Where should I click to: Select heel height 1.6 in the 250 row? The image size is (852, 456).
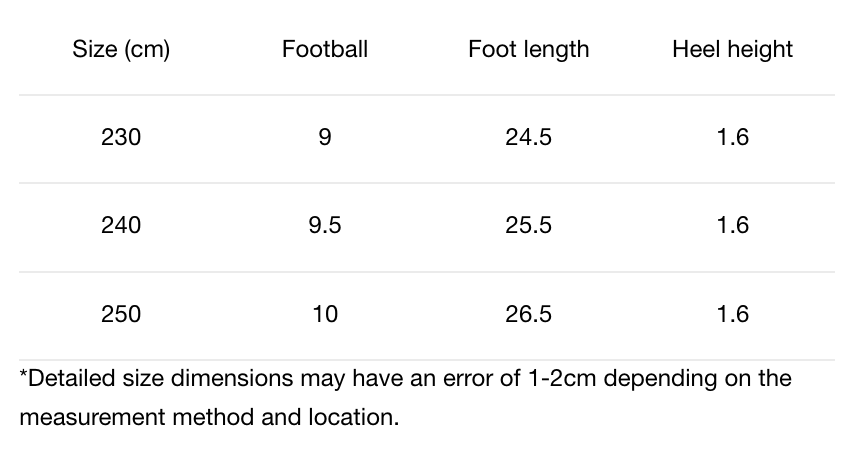[x=732, y=315]
